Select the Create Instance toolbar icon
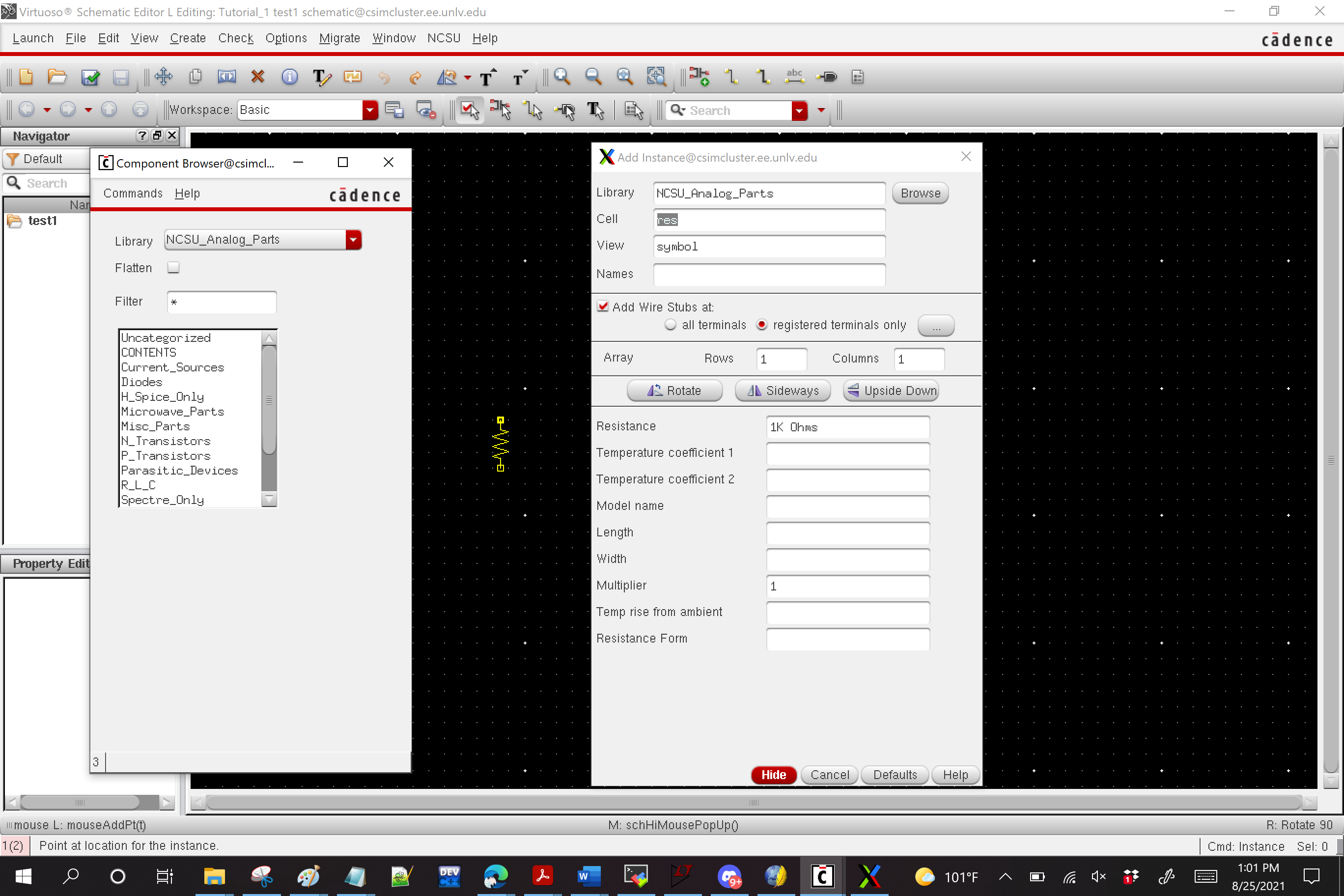The width and height of the screenshot is (1344, 896). click(x=699, y=77)
